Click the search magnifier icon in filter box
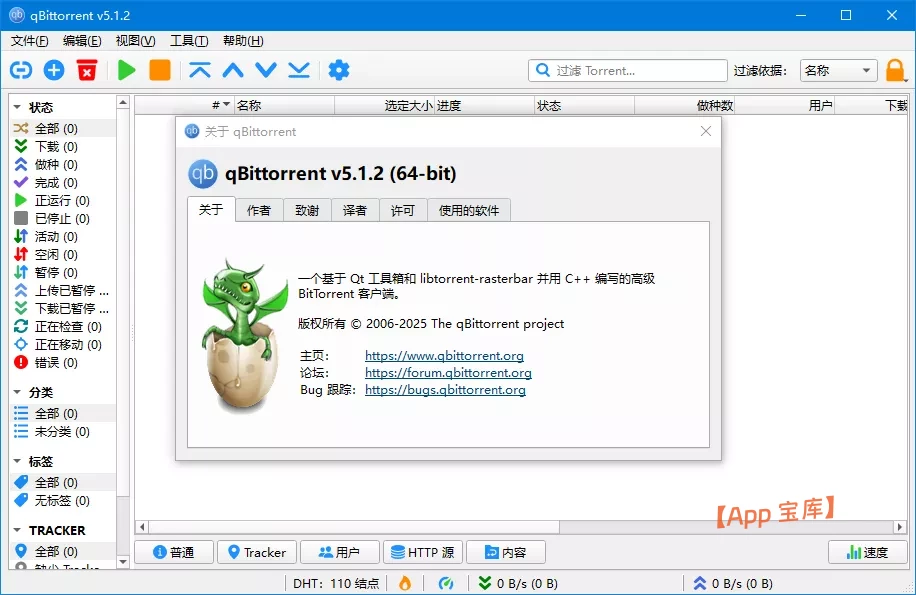The height and width of the screenshot is (595, 916). (x=543, y=71)
